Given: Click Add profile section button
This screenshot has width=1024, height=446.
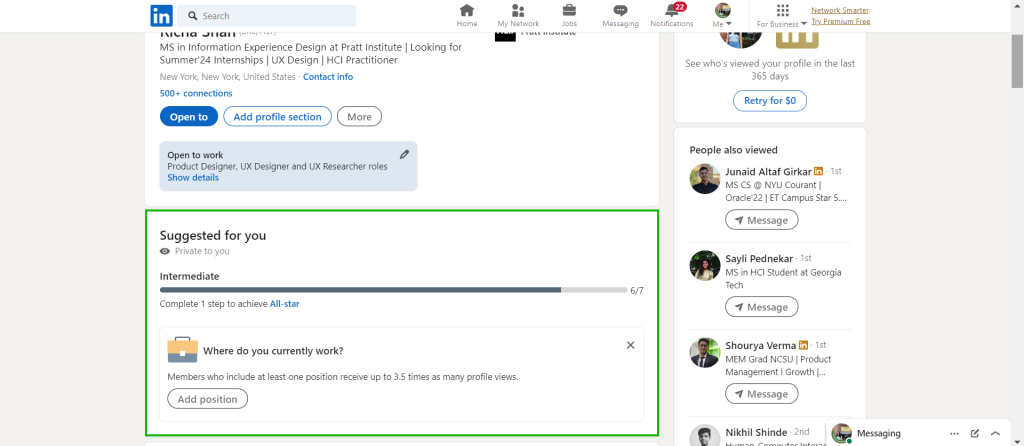Looking at the screenshot, I should tap(278, 117).
